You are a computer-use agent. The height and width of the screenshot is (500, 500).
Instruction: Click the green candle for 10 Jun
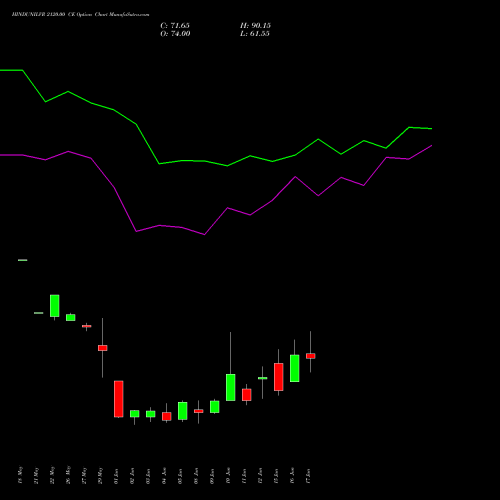(231, 387)
